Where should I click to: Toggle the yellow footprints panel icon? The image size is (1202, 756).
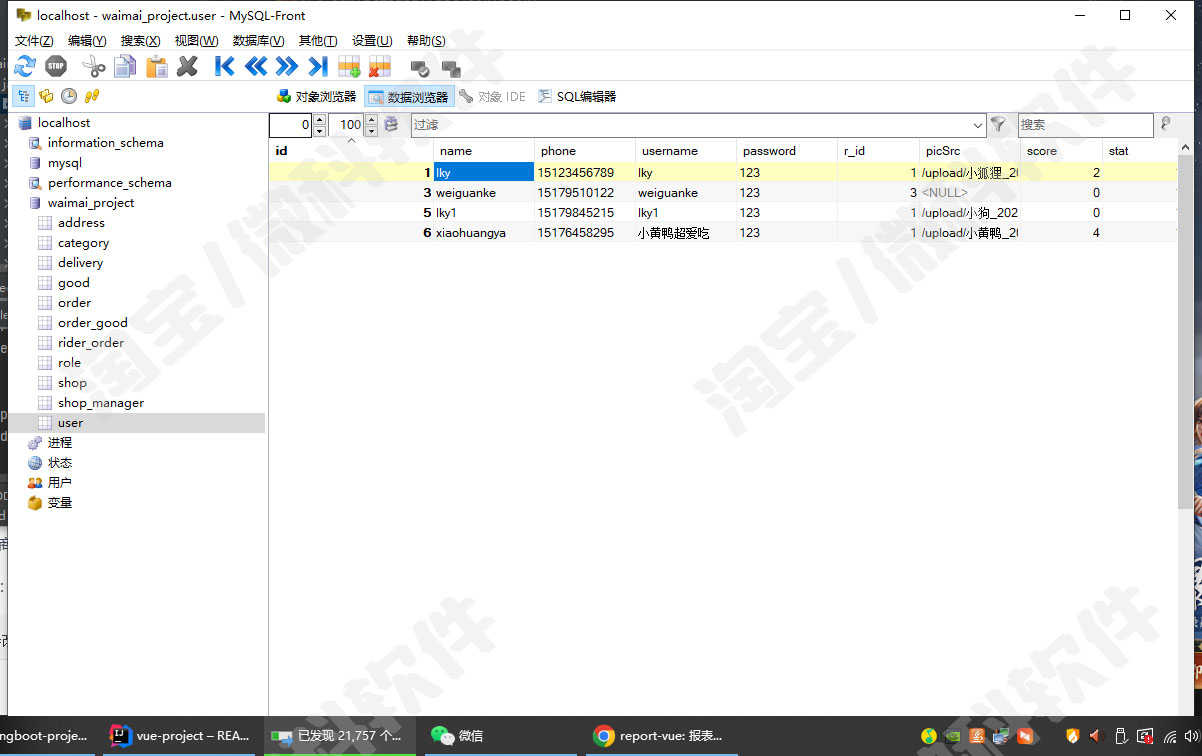tap(92, 96)
